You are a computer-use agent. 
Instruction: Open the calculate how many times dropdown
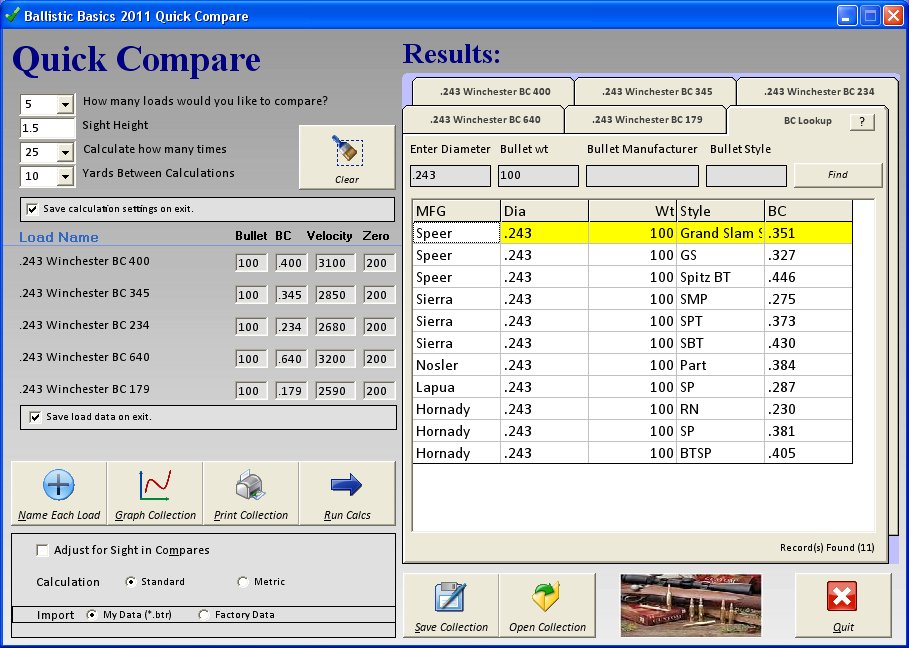pyautogui.click(x=66, y=152)
